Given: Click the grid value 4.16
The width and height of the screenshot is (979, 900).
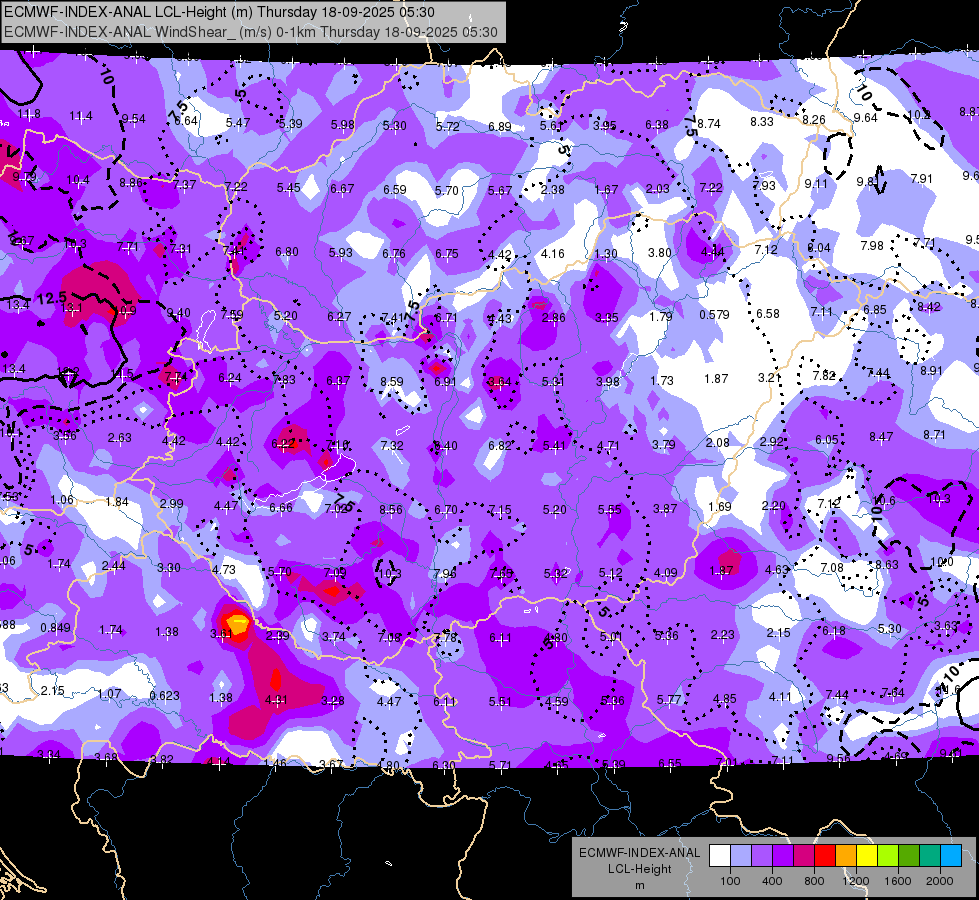Looking at the screenshot, I should tap(553, 254).
